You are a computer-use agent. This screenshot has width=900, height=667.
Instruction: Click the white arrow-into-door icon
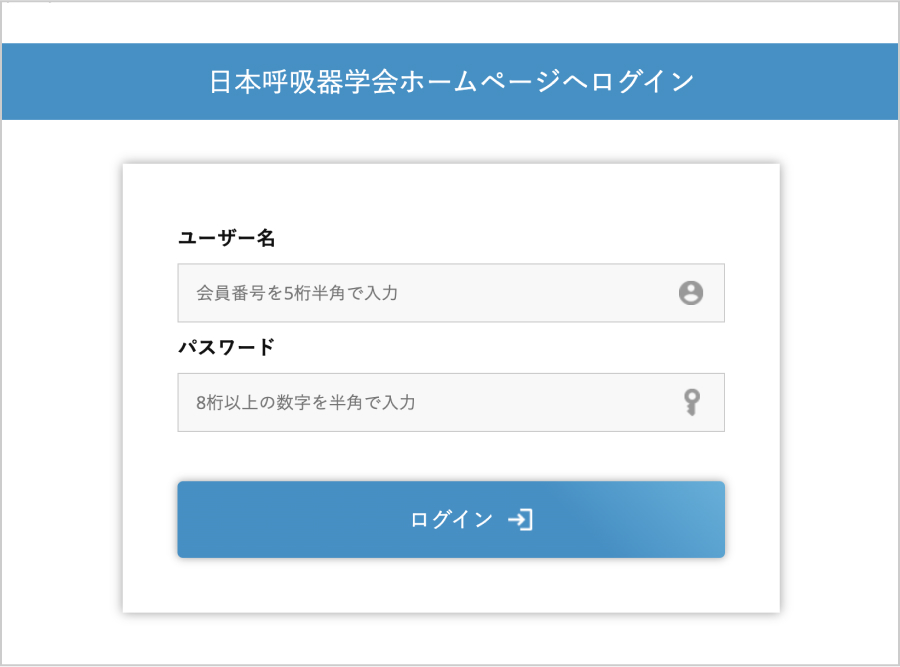click(x=520, y=520)
